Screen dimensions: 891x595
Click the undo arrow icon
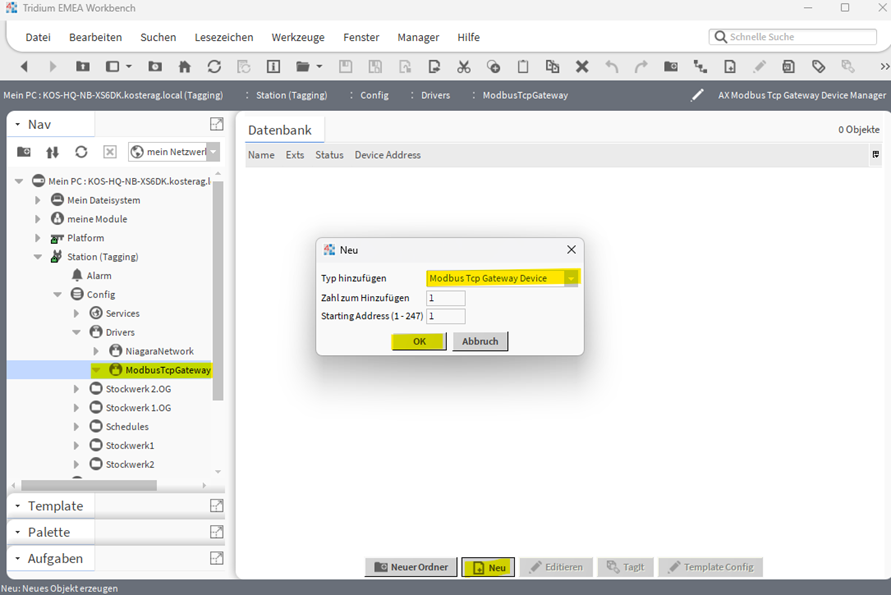pyautogui.click(x=611, y=66)
